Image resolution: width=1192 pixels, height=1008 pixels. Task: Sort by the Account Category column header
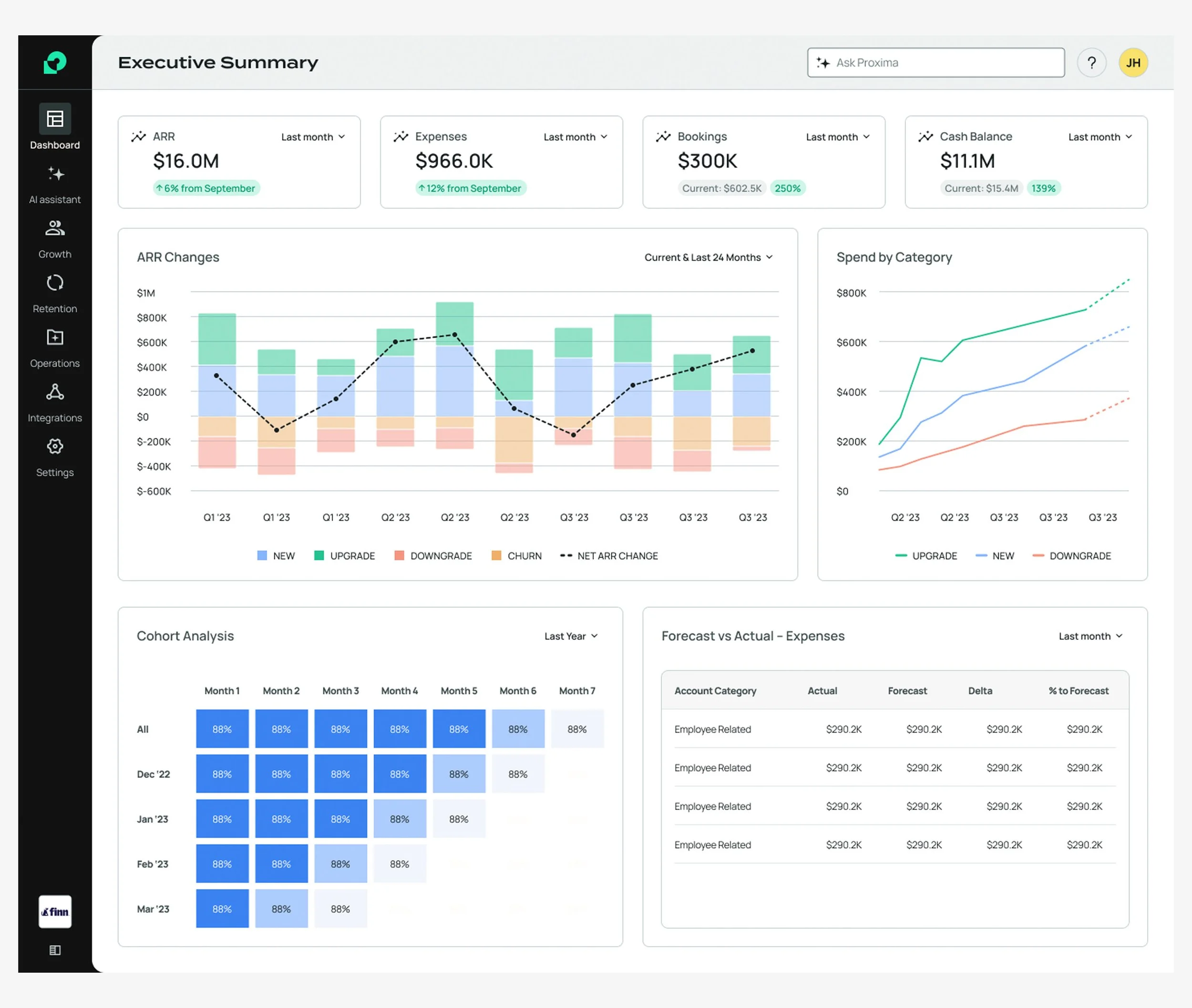(x=715, y=691)
